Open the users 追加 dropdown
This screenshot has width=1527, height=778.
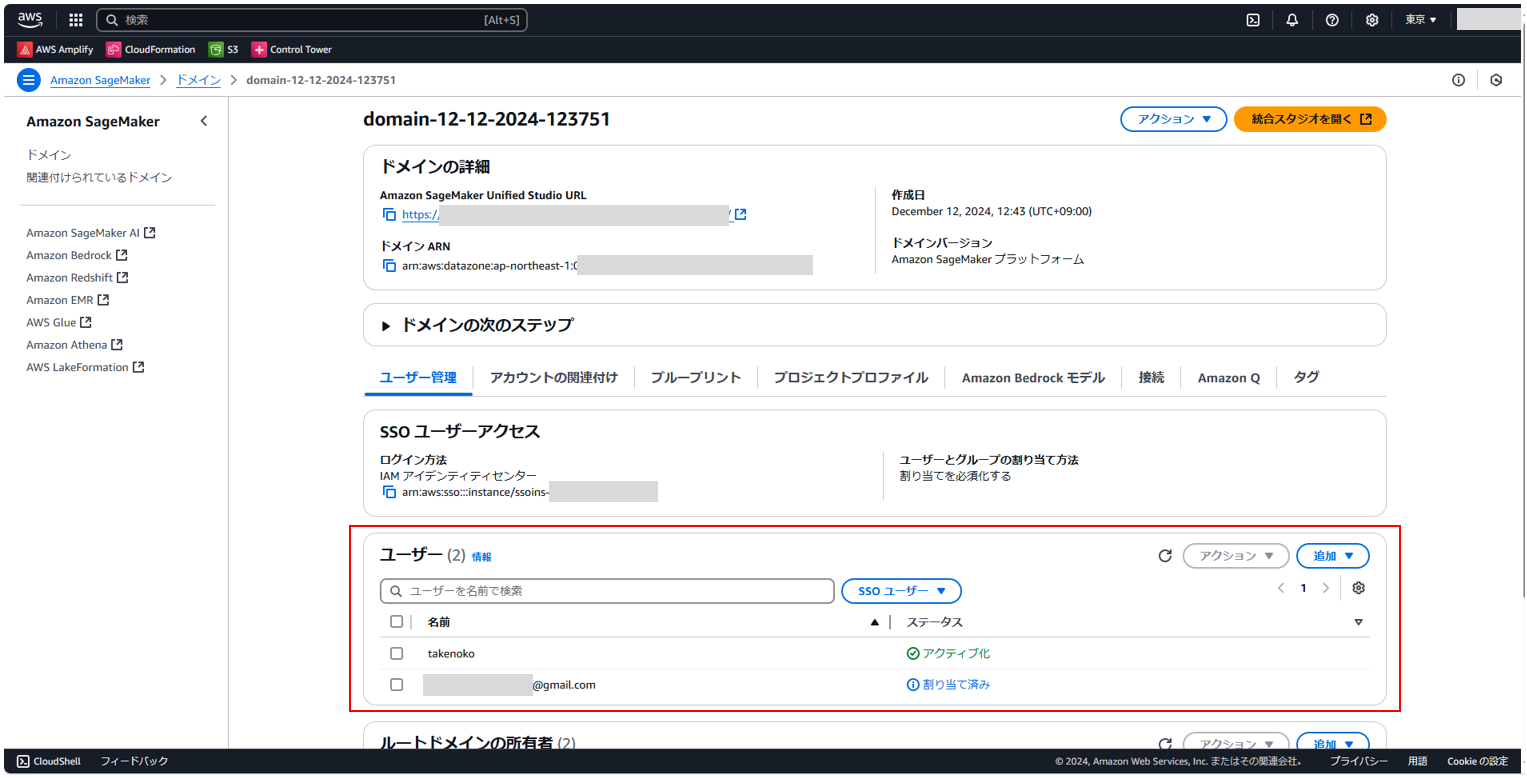tap(1333, 556)
